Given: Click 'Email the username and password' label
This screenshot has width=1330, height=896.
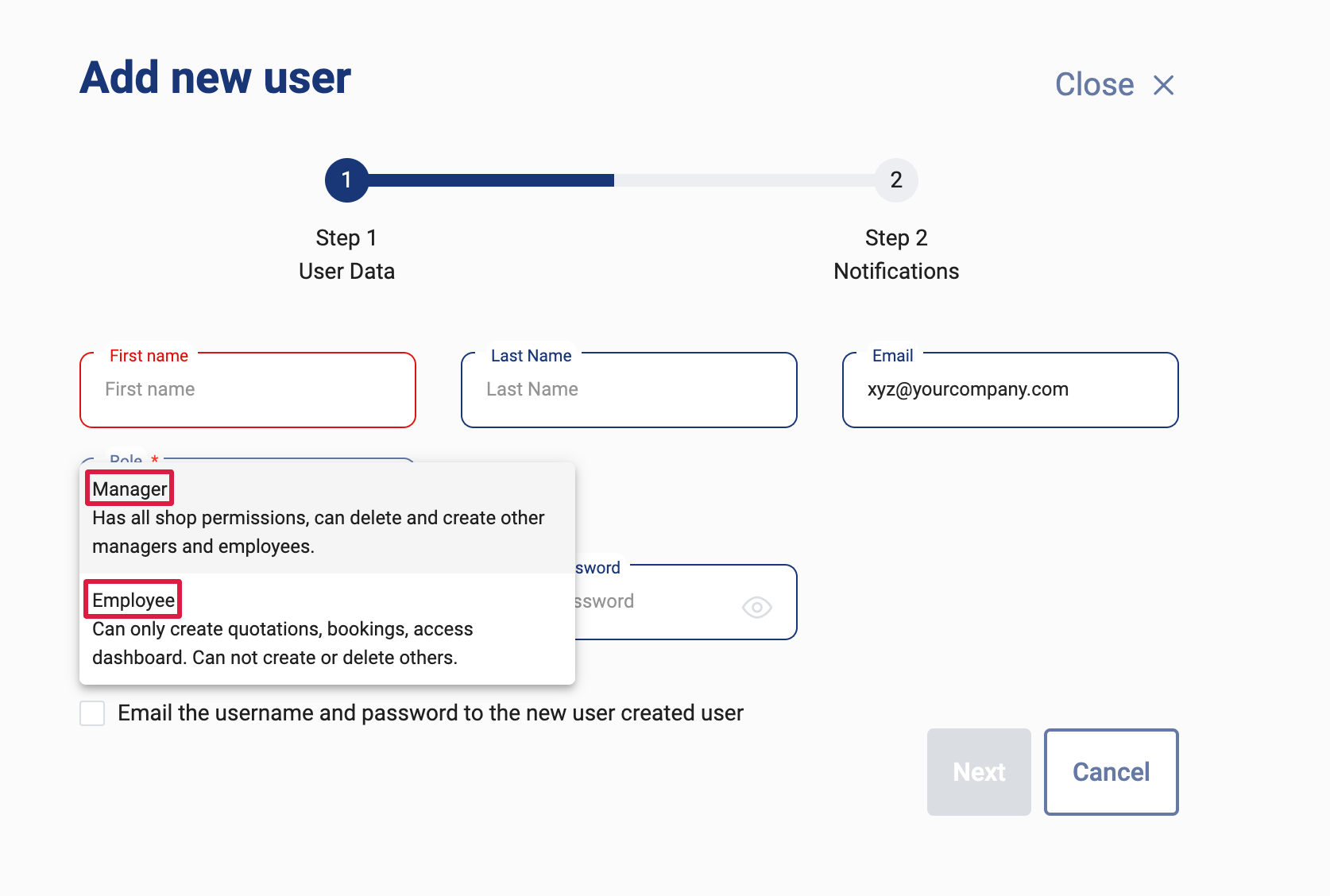Looking at the screenshot, I should click(x=431, y=713).
